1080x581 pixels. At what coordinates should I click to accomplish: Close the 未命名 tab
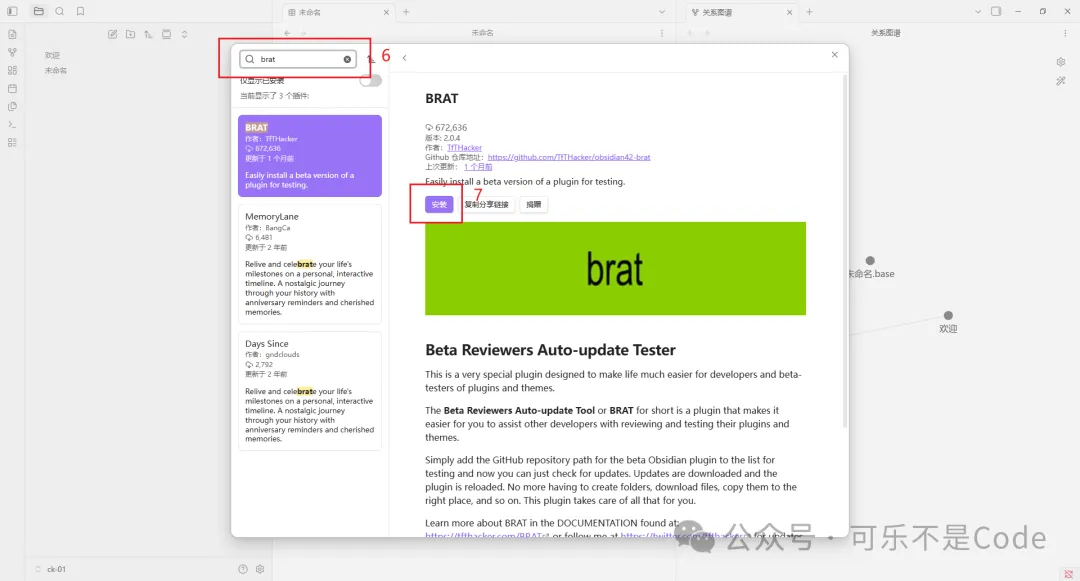(386, 12)
